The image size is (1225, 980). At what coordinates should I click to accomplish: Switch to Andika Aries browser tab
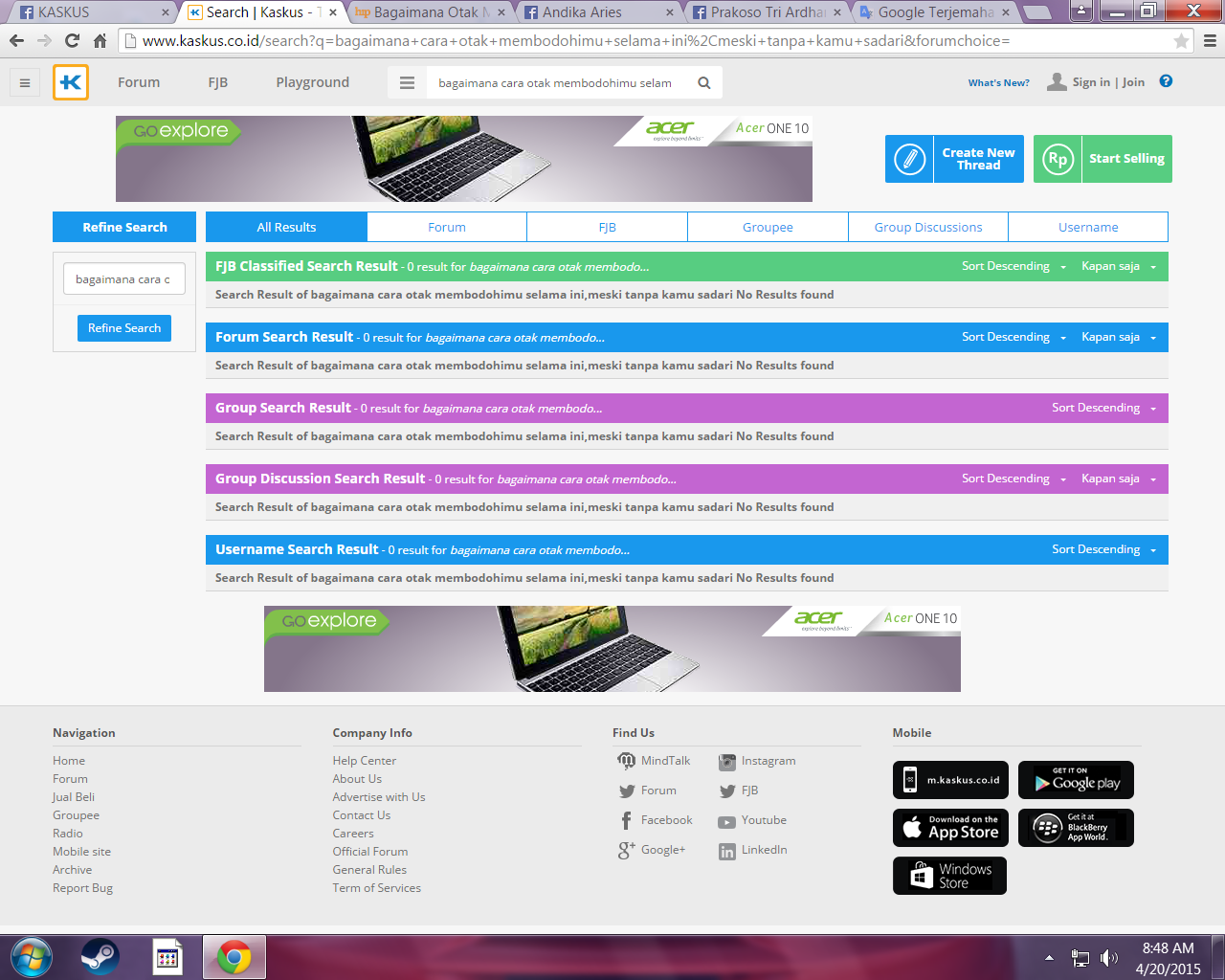(598, 12)
